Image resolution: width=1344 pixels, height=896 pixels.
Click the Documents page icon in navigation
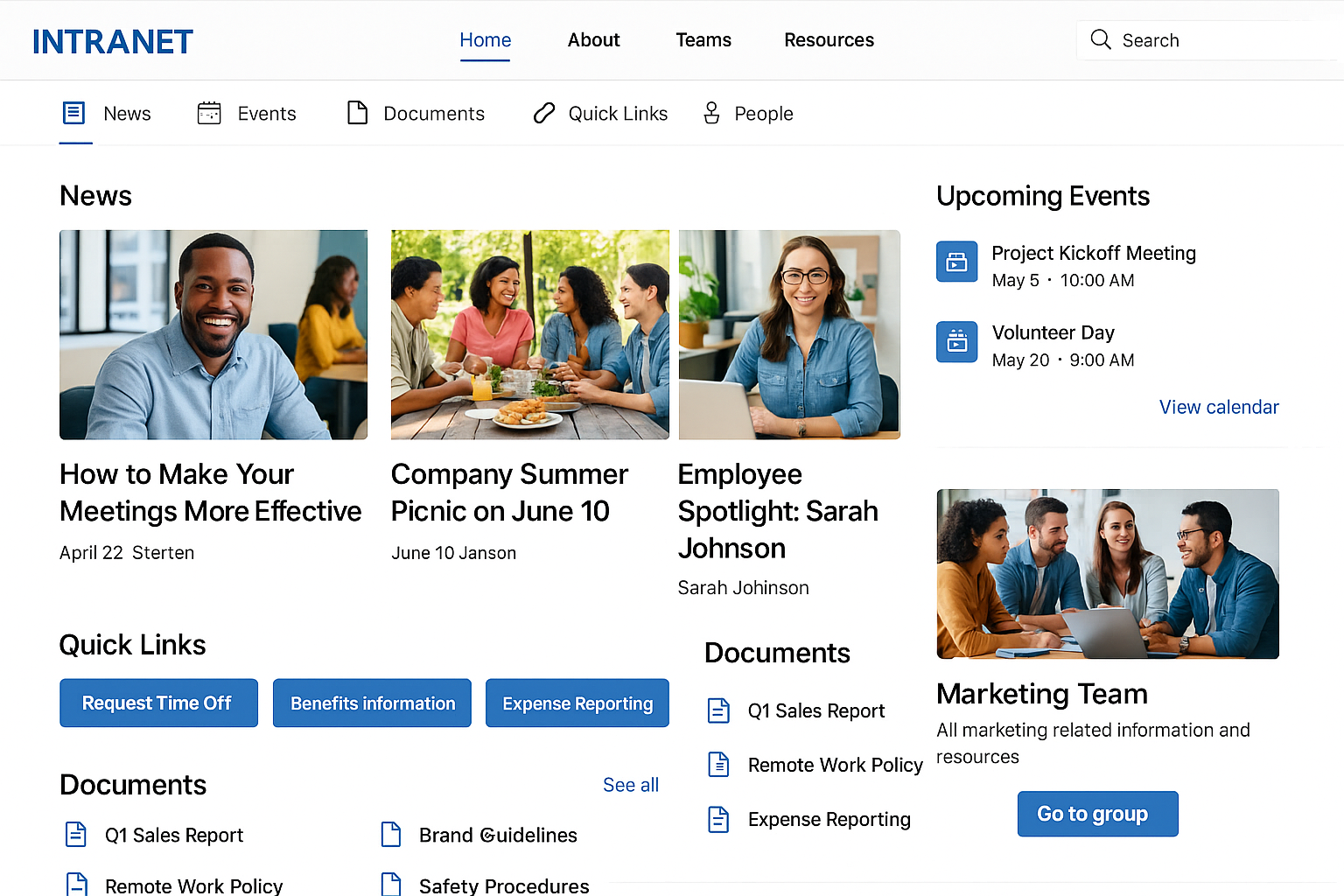358,112
